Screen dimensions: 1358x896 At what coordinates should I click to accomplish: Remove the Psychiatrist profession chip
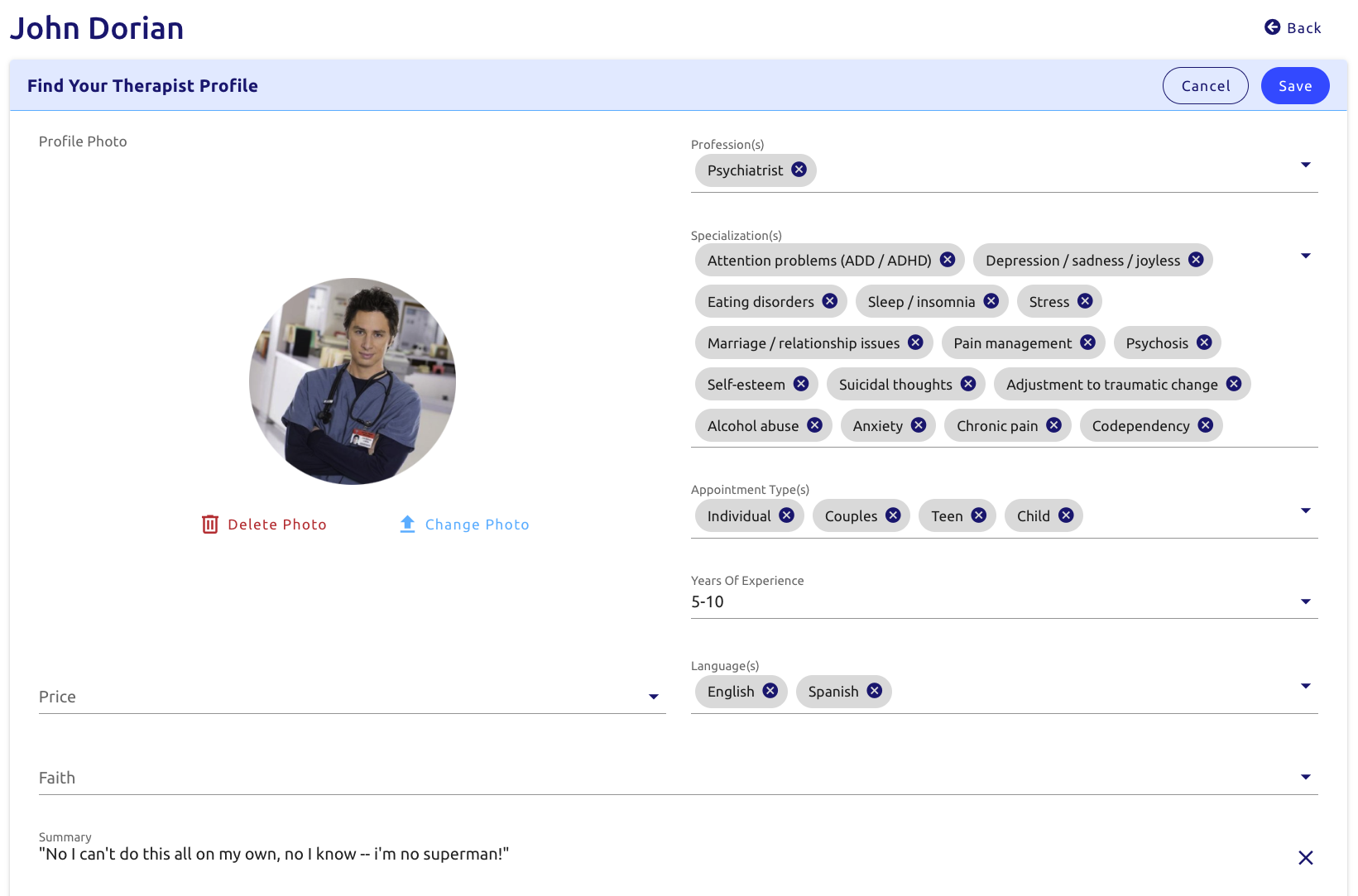click(x=799, y=170)
